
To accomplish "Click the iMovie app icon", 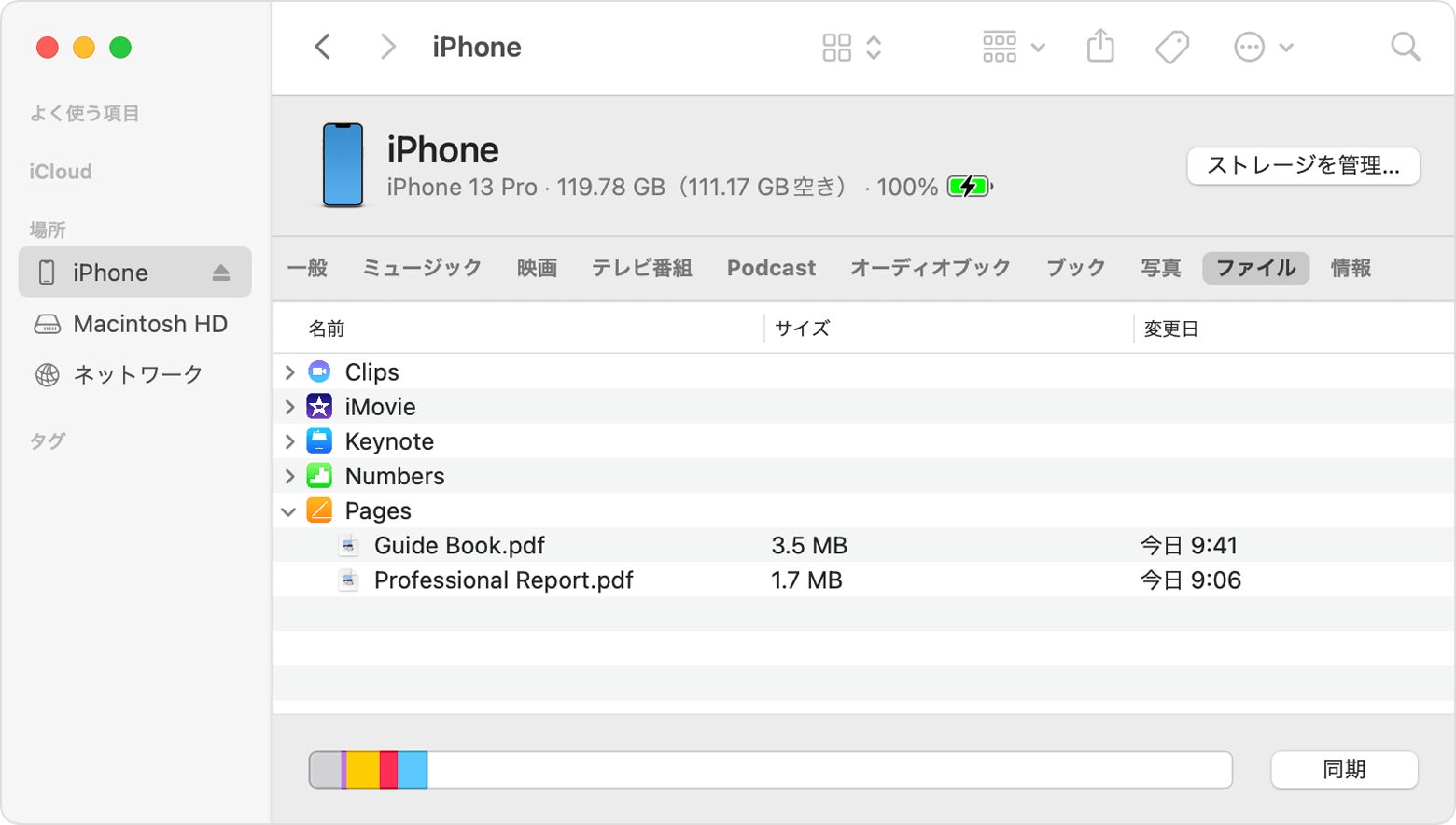I will (319, 406).
